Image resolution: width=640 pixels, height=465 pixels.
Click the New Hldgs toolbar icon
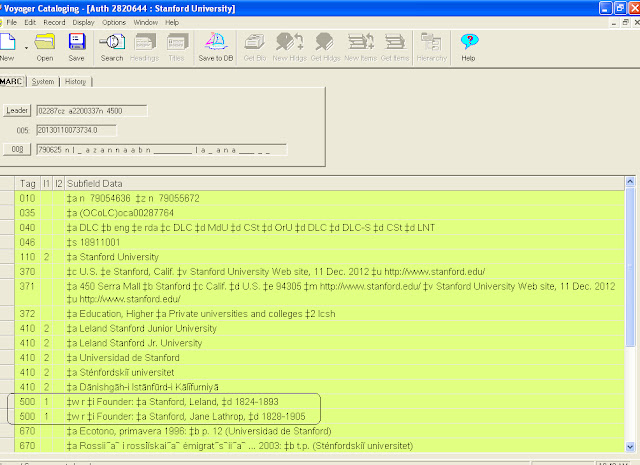point(289,47)
